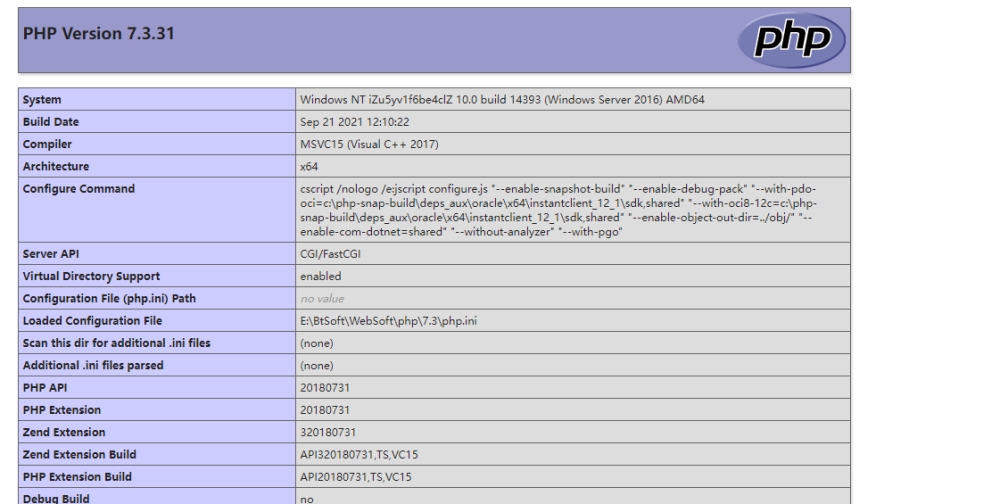Select the E:\BtSoft php.ini path
This screenshot has width=1000, height=504.
point(388,321)
